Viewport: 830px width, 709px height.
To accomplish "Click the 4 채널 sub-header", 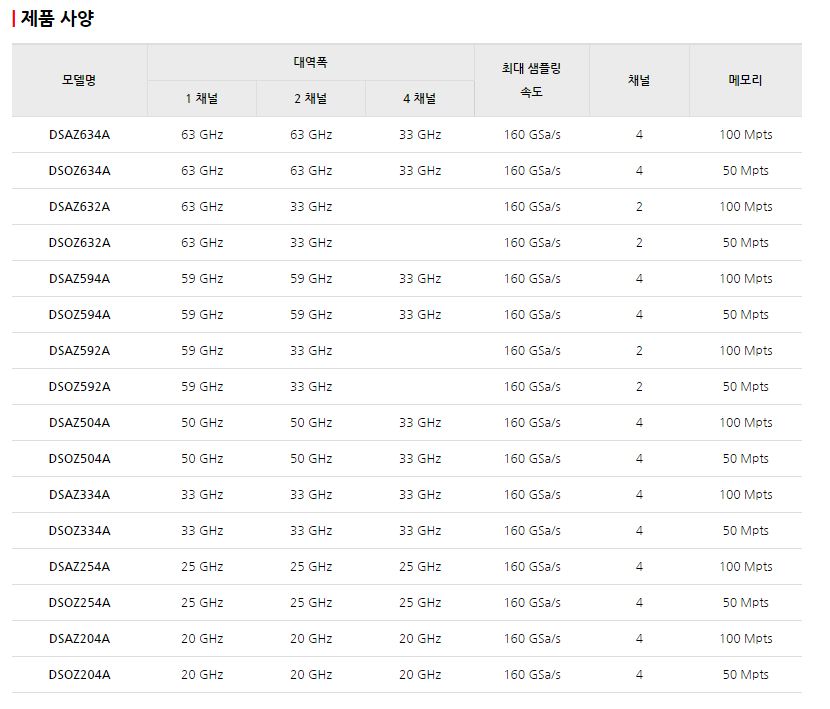I will 420,98.
